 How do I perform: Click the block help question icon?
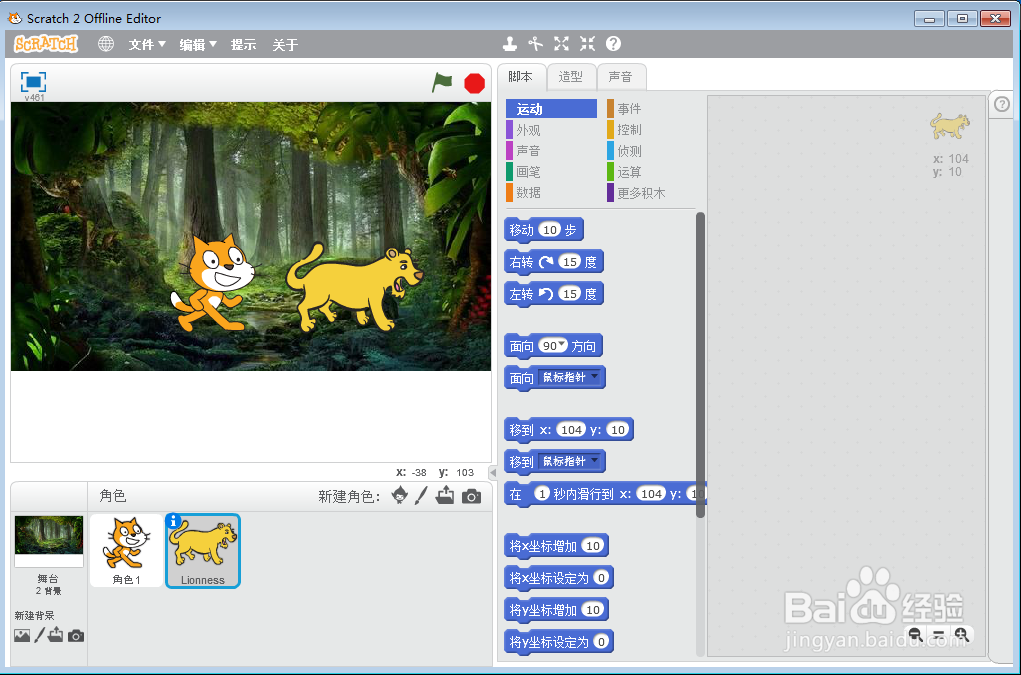point(613,44)
